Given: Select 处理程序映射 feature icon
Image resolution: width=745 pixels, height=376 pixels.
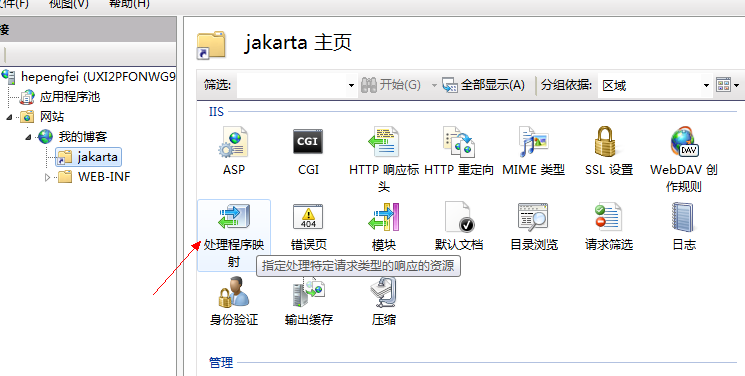Looking at the screenshot, I should [x=234, y=217].
